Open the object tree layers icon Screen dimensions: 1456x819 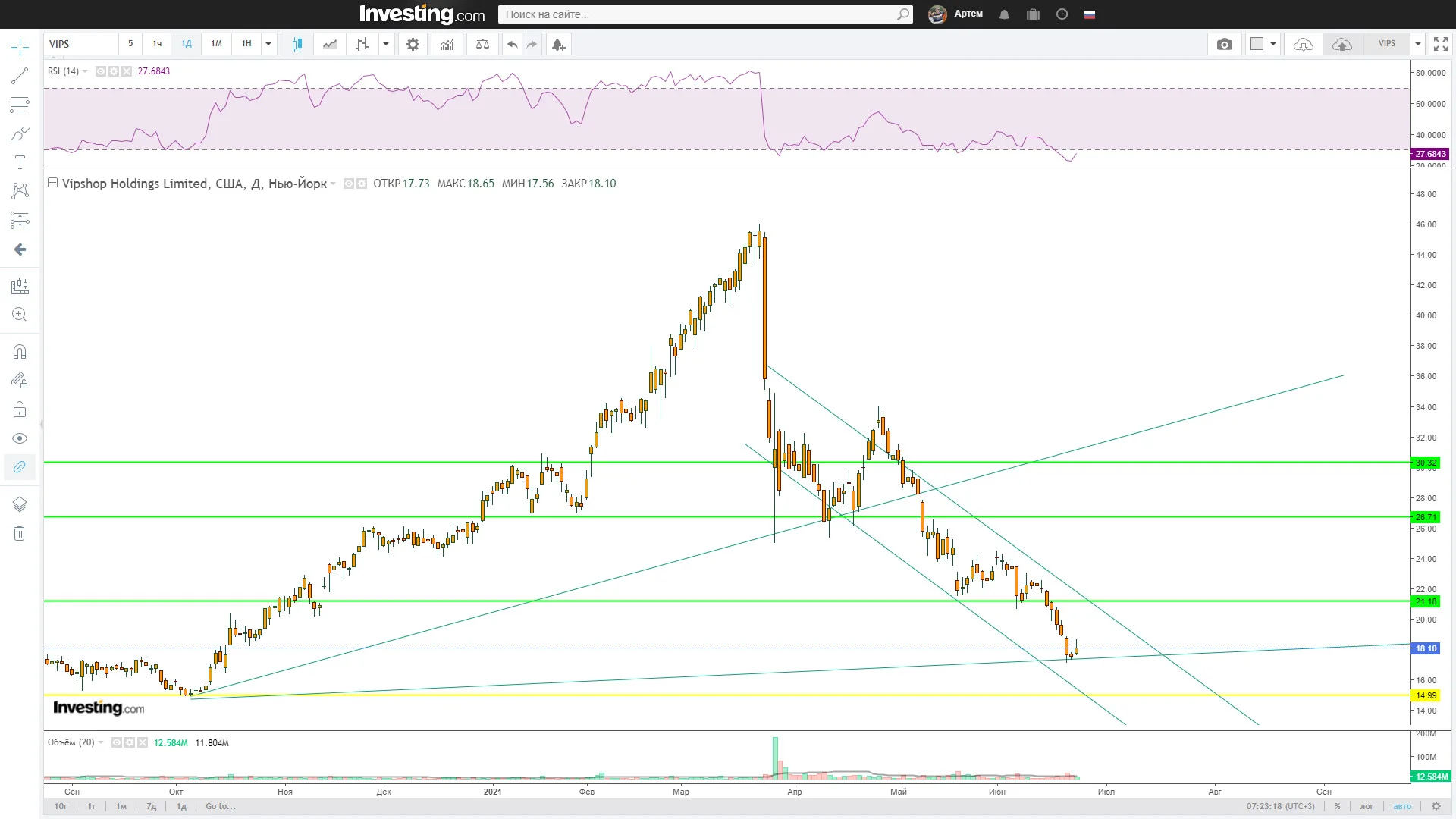tap(20, 504)
